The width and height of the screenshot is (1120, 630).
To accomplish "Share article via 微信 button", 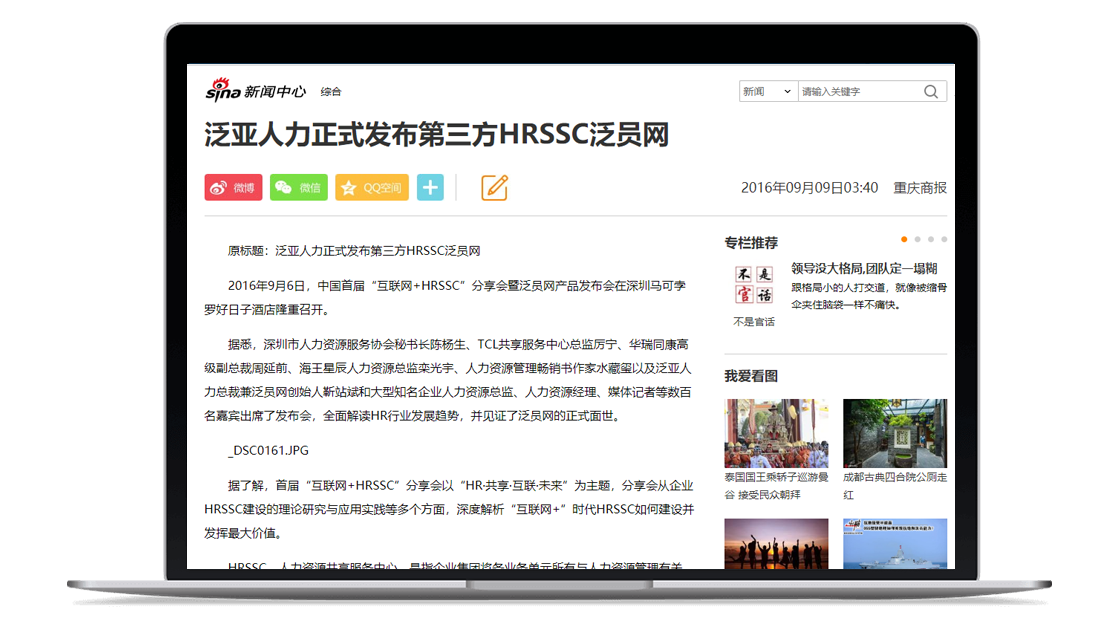I will pos(299,187).
